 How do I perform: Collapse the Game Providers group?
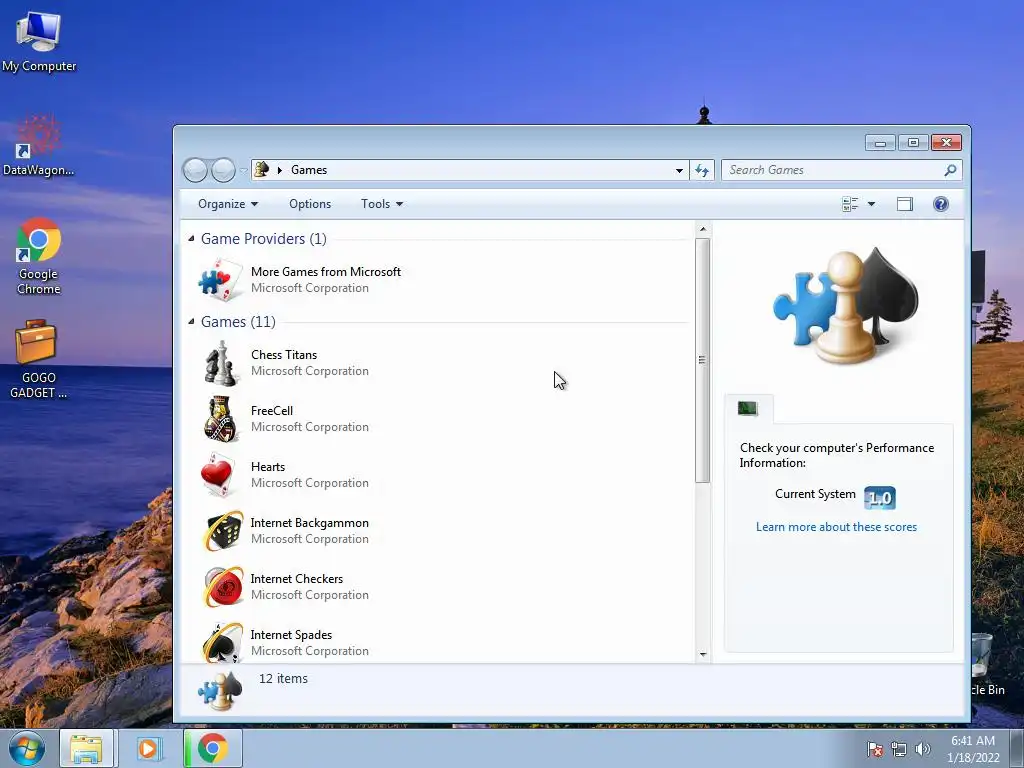click(x=191, y=239)
